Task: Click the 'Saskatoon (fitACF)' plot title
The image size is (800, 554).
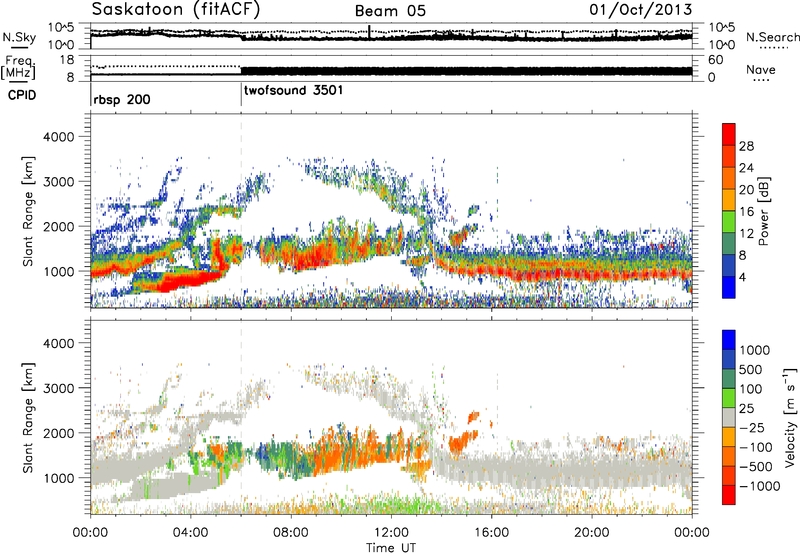Action: click(176, 10)
